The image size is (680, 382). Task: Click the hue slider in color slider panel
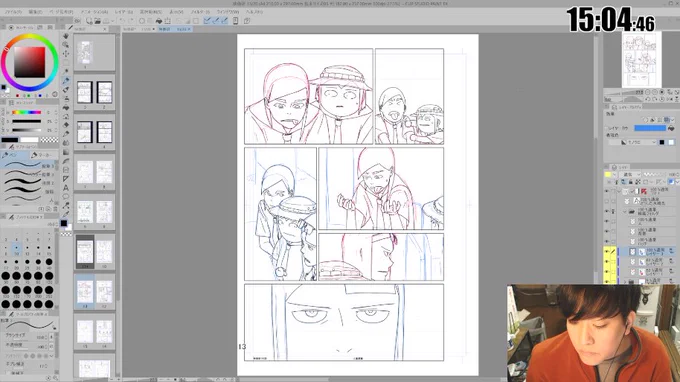click(26, 112)
